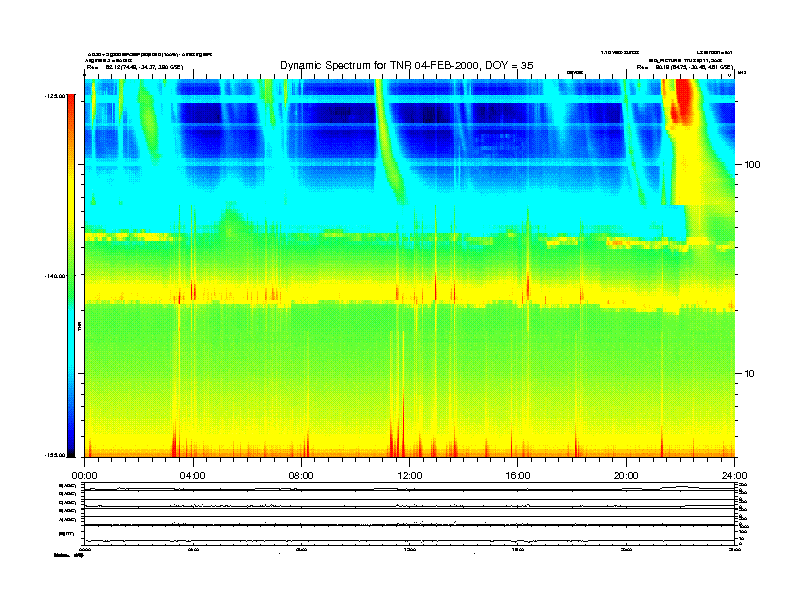The width and height of the screenshot is (792, 612).
Task: Click the 'Dynamic Spectrum for TNR 04-FEB-2000' title
Action: pos(407,65)
